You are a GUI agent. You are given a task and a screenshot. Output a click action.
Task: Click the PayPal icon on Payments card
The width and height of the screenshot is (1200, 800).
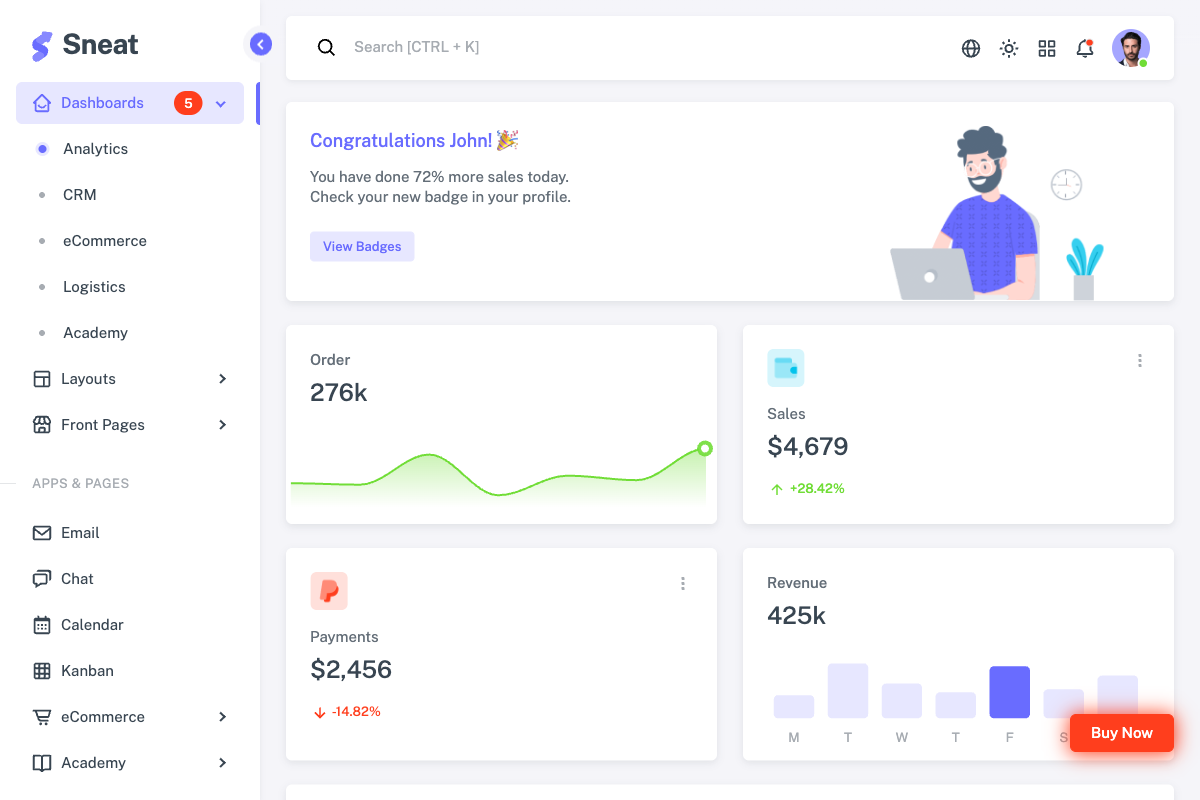[x=329, y=591]
